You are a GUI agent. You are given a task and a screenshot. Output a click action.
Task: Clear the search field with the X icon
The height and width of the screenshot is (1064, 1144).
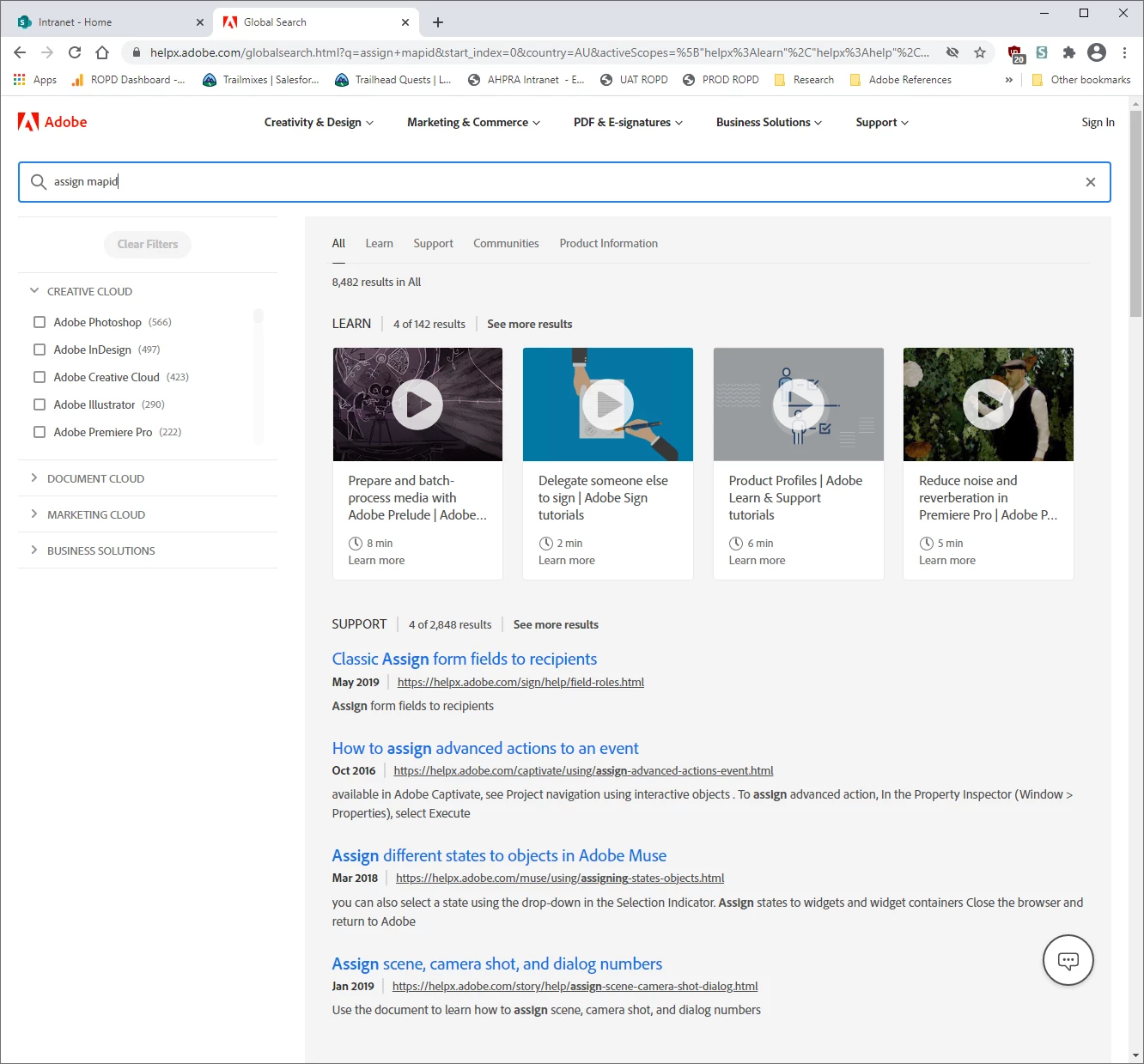(x=1091, y=182)
